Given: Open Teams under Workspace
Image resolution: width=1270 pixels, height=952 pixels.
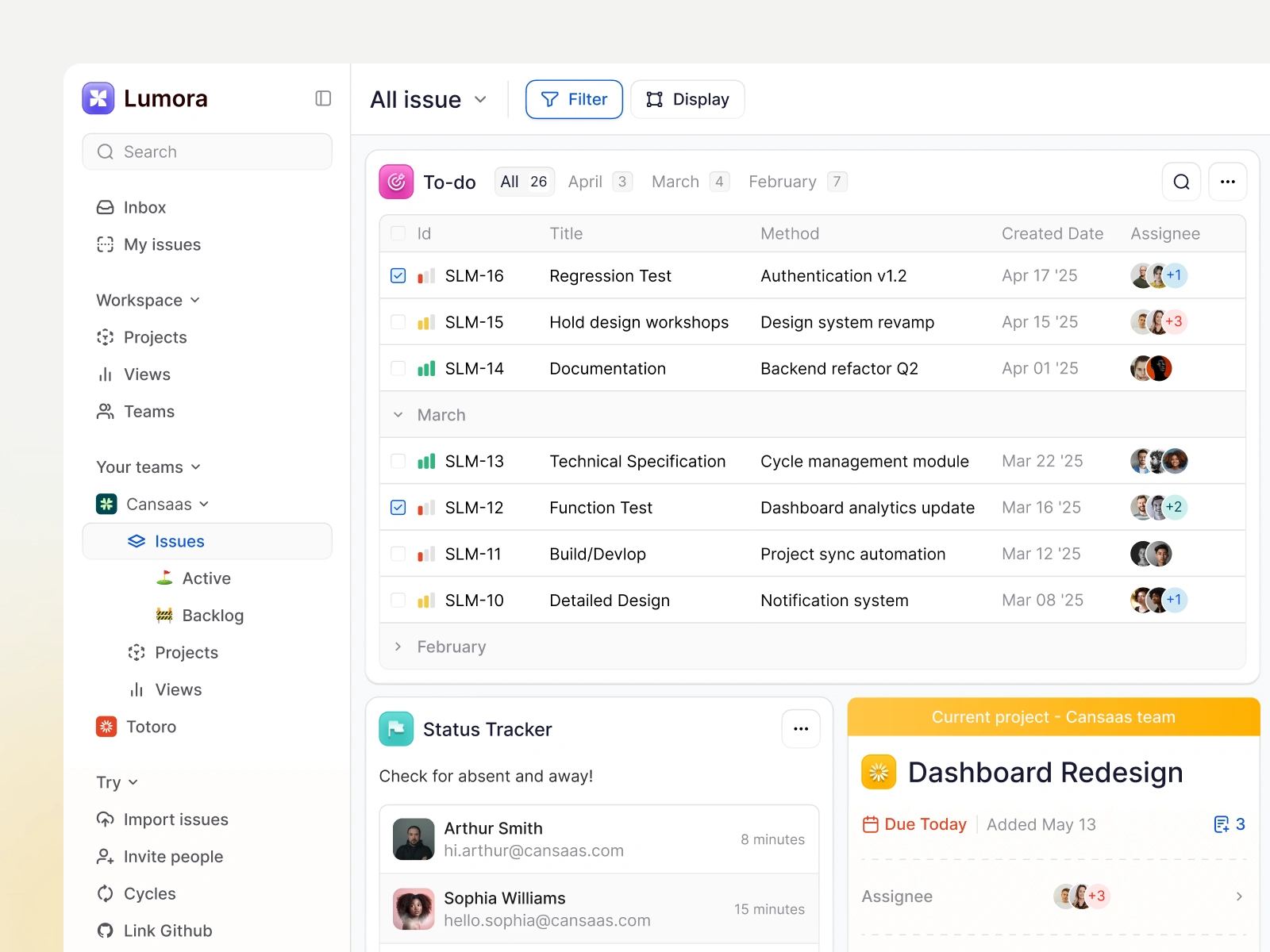Looking at the screenshot, I should (136, 412).
